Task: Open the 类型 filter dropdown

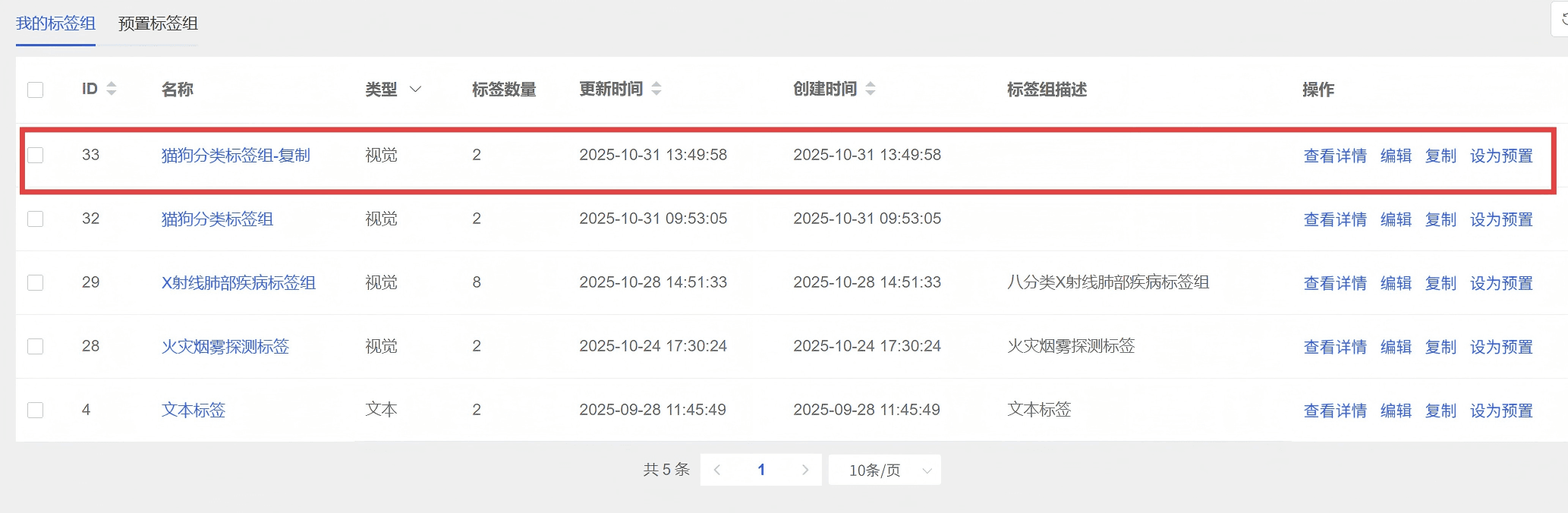Action: click(x=415, y=90)
